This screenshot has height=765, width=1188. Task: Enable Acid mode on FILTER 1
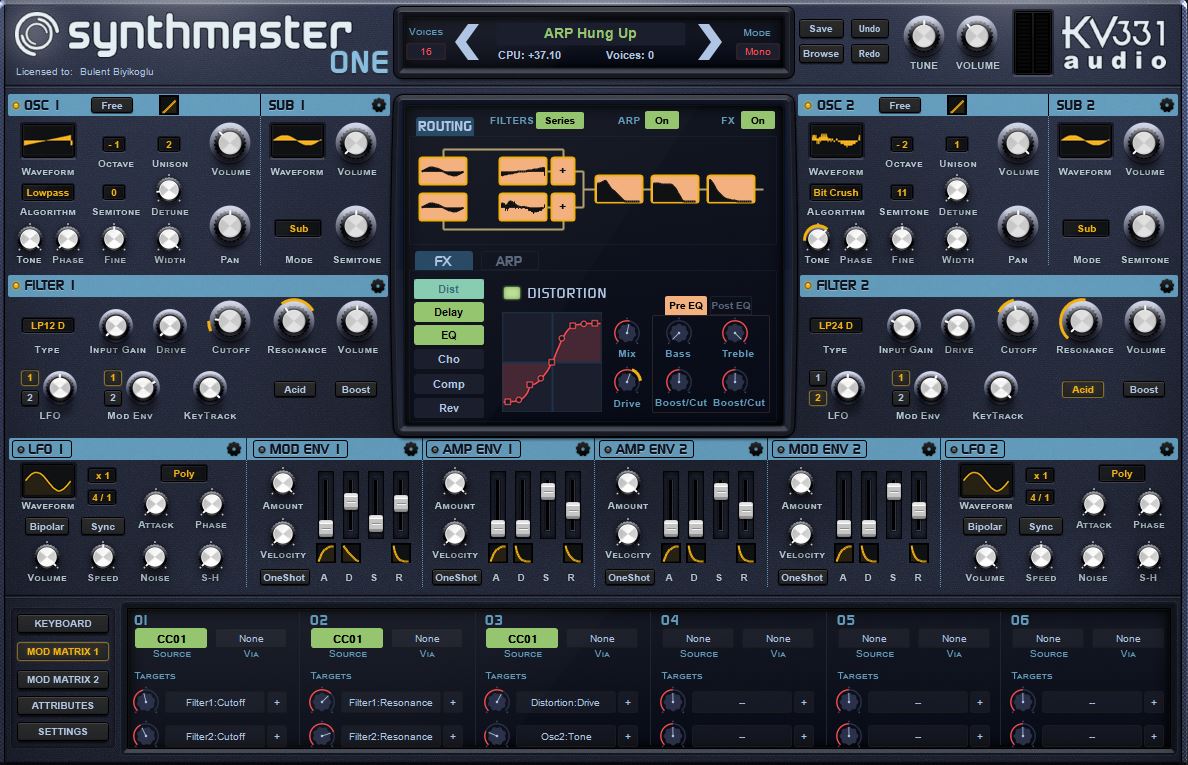click(x=294, y=389)
